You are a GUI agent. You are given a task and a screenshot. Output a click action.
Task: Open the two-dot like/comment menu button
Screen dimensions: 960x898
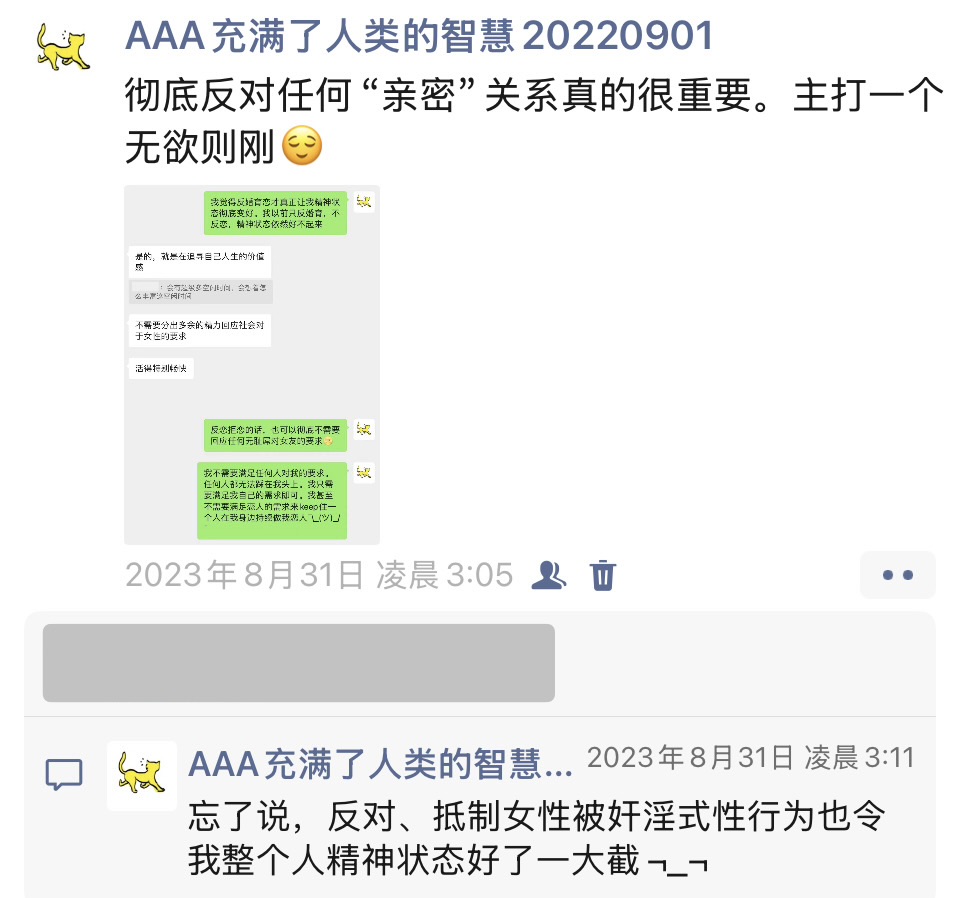[x=898, y=575]
